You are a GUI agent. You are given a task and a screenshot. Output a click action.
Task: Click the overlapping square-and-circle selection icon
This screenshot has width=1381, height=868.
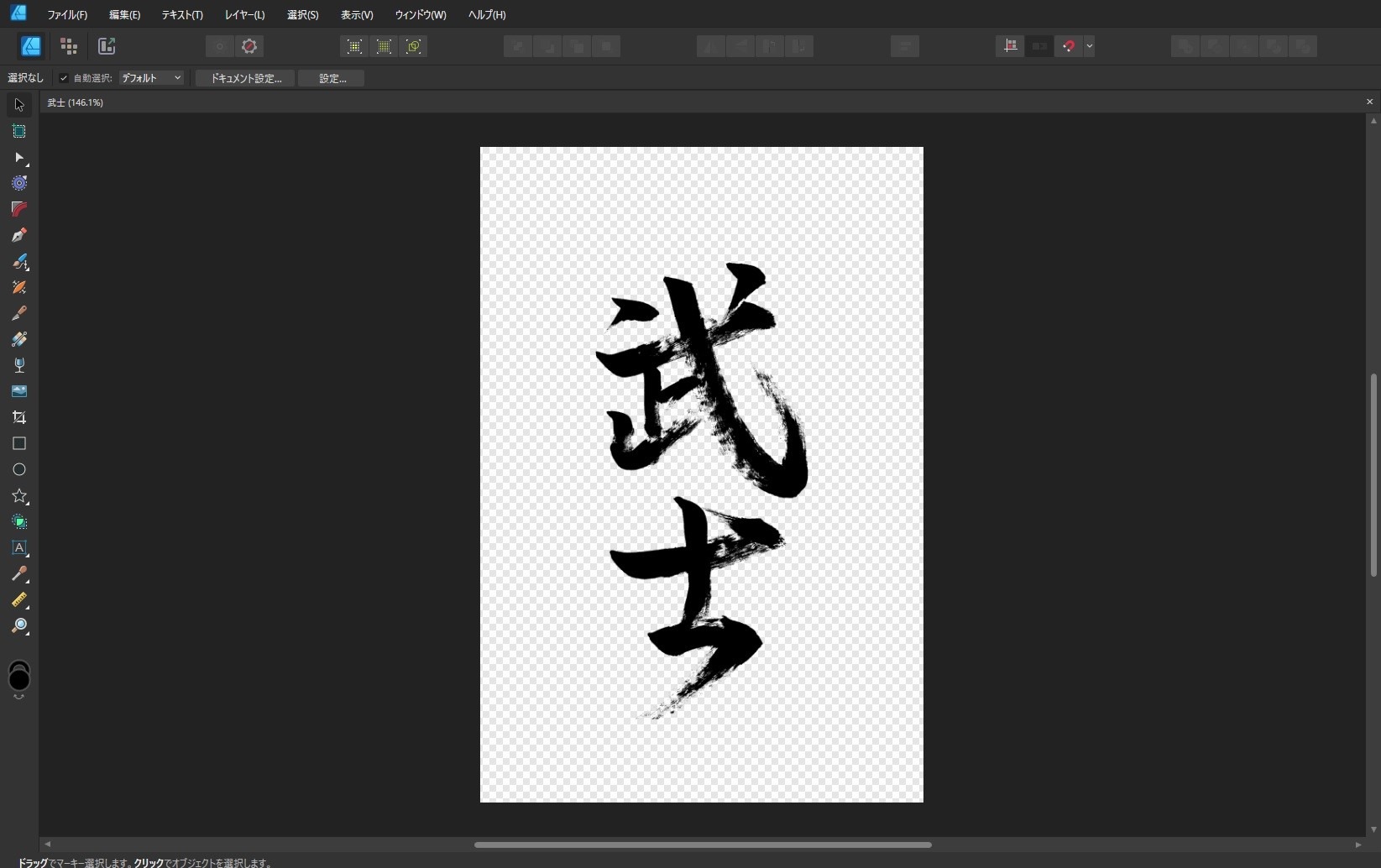414,46
